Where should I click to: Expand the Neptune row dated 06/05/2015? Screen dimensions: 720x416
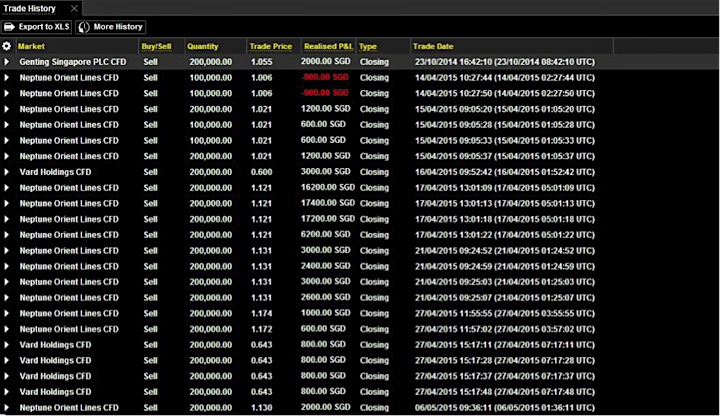6,408
